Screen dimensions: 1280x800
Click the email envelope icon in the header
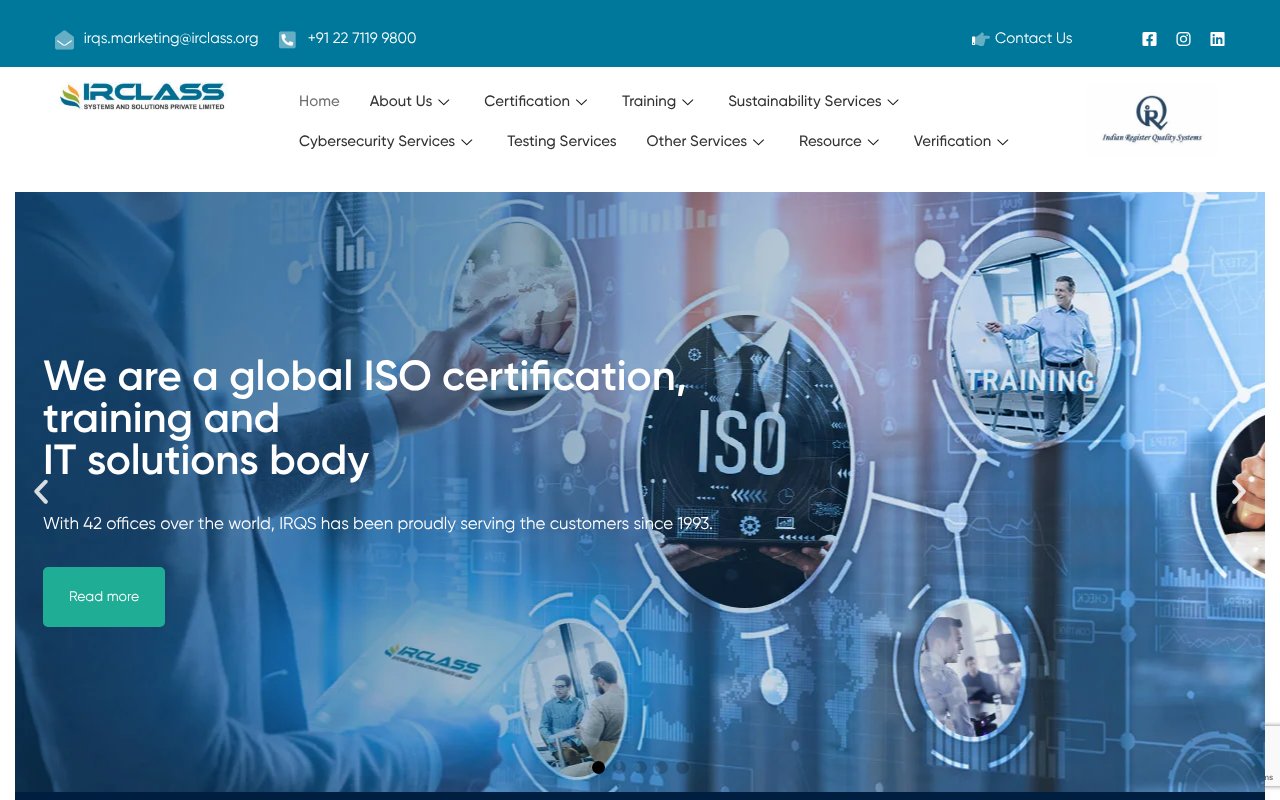64,39
